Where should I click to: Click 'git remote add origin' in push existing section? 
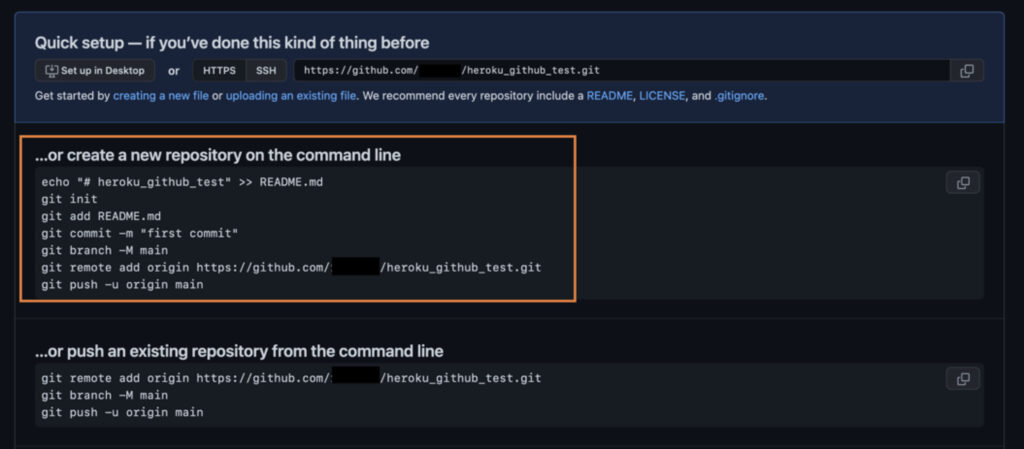coord(291,378)
